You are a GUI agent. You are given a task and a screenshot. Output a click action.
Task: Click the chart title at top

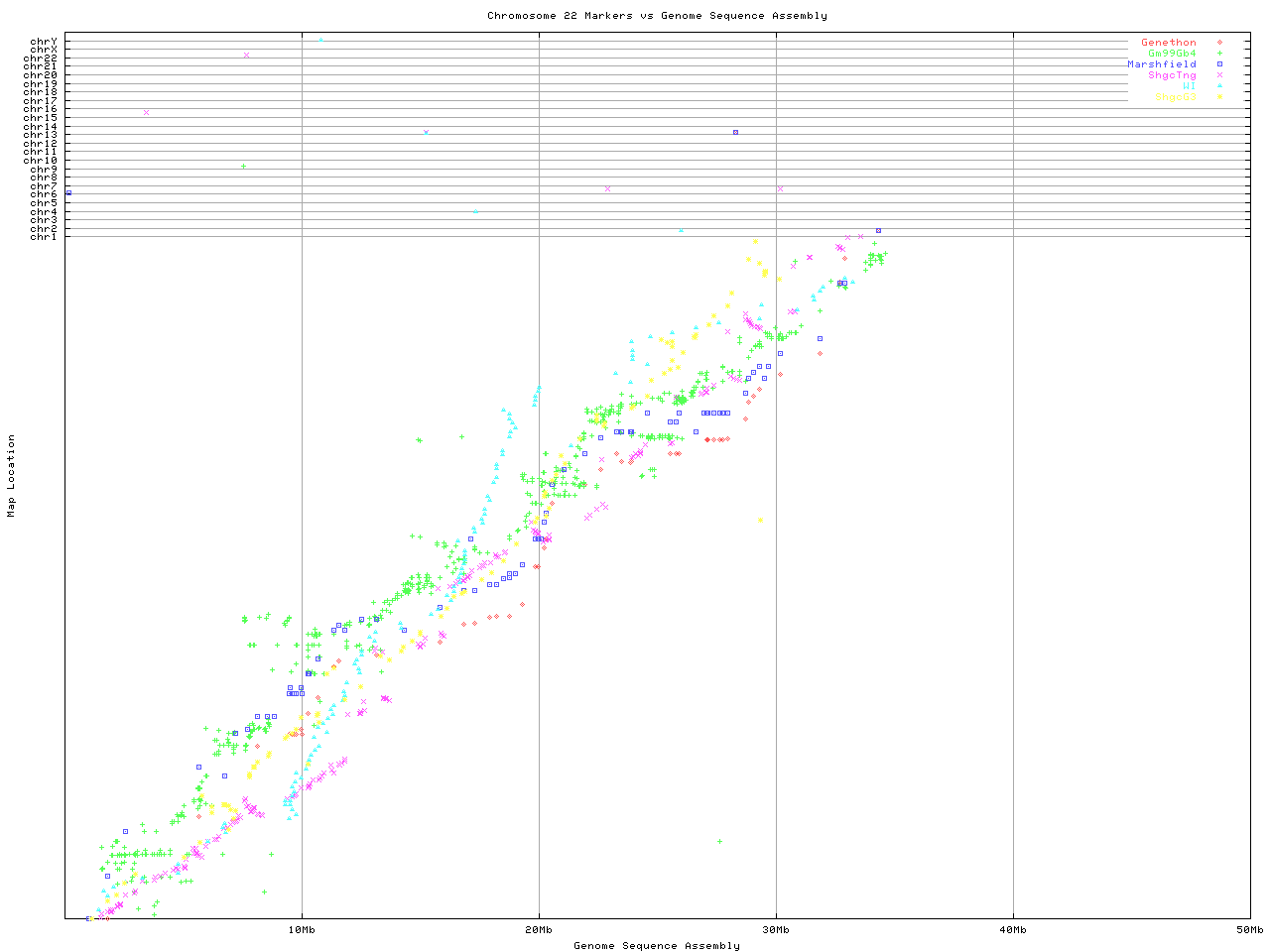[x=657, y=16]
